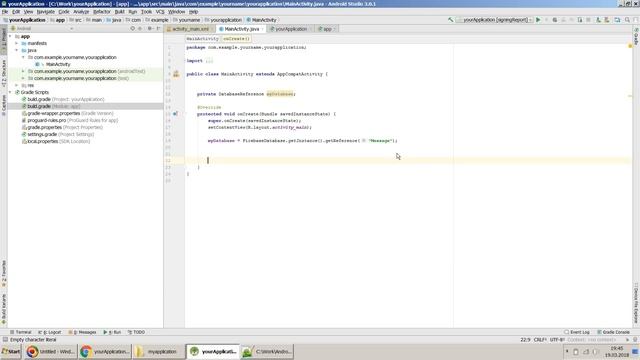The image size is (640, 360).
Task: Click the CRLF line separator in status bar
Action: tap(540, 340)
